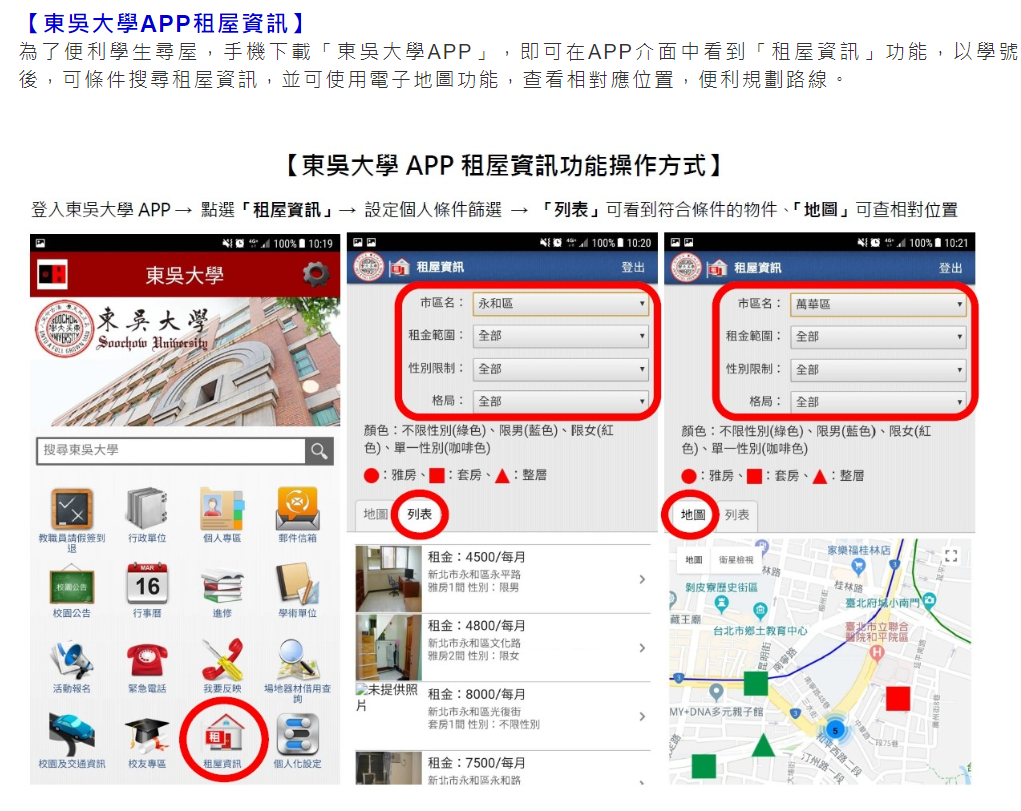Open the 行事曆 calendar icon
The height and width of the screenshot is (811, 1021).
pyautogui.click(x=147, y=584)
